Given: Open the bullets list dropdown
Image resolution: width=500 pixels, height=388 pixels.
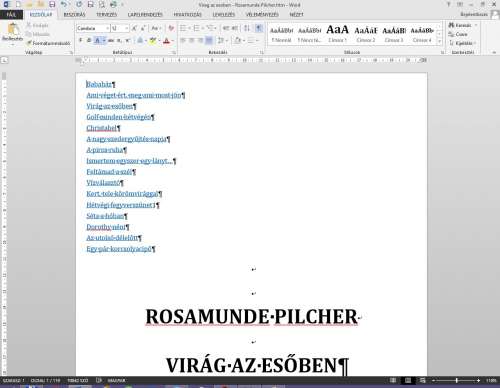Looking at the screenshot, I should 189,28.
